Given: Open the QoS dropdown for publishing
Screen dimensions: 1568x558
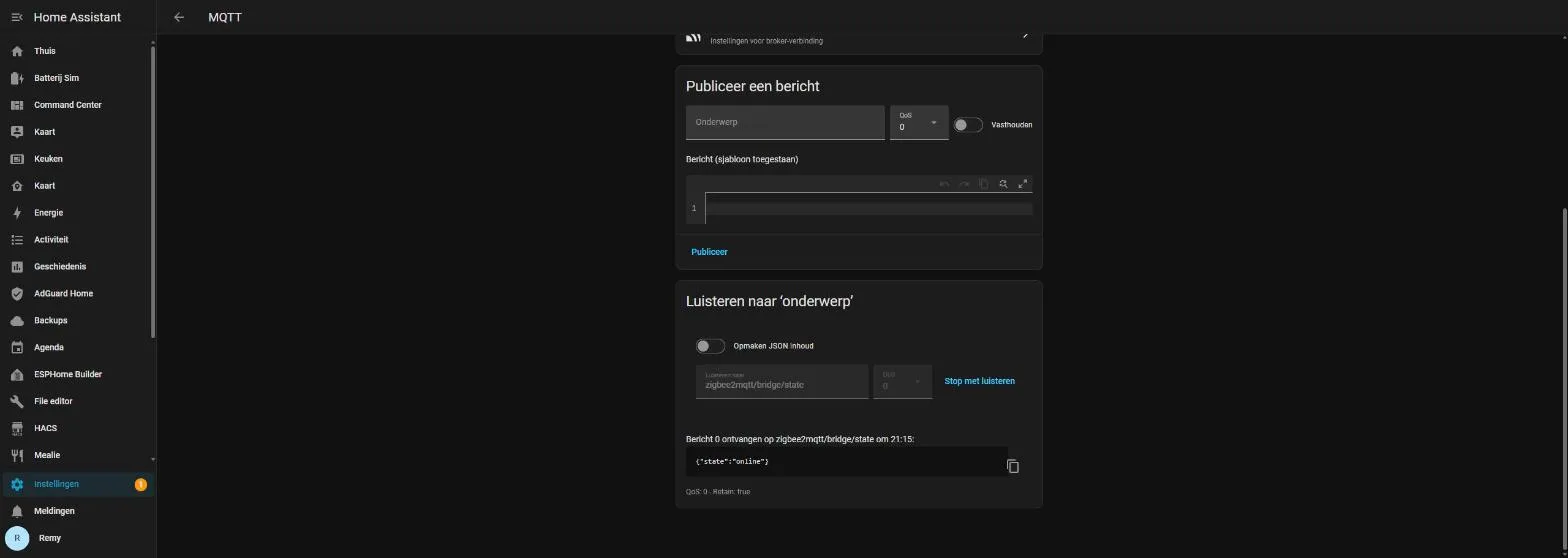Looking at the screenshot, I should (x=919, y=122).
